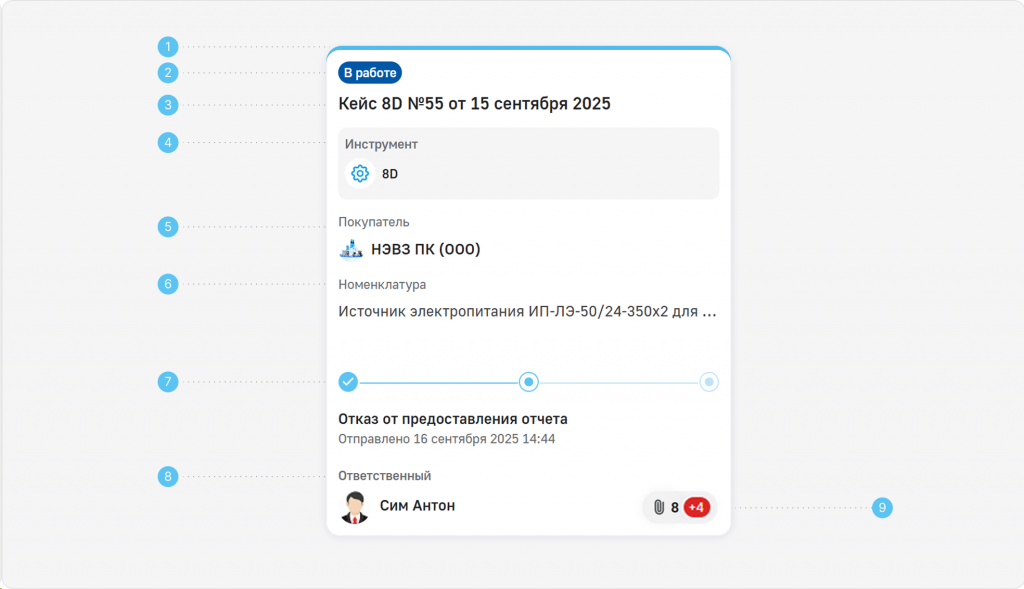Click the 8D instrument label
Image resolution: width=1024 pixels, height=589 pixels.
(x=390, y=174)
